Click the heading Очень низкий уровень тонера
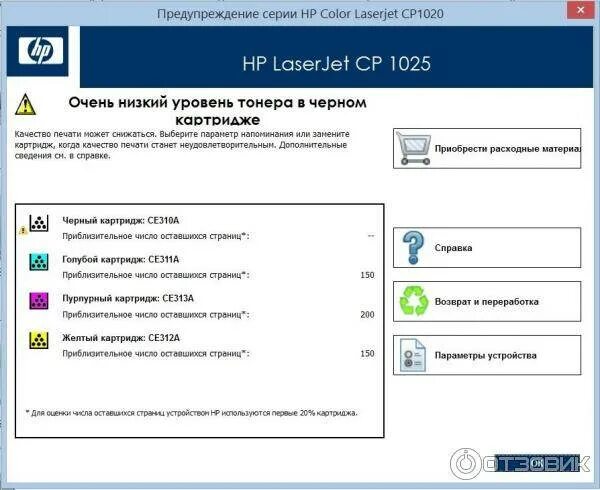This screenshot has height=490, width=600. point(217,111)
